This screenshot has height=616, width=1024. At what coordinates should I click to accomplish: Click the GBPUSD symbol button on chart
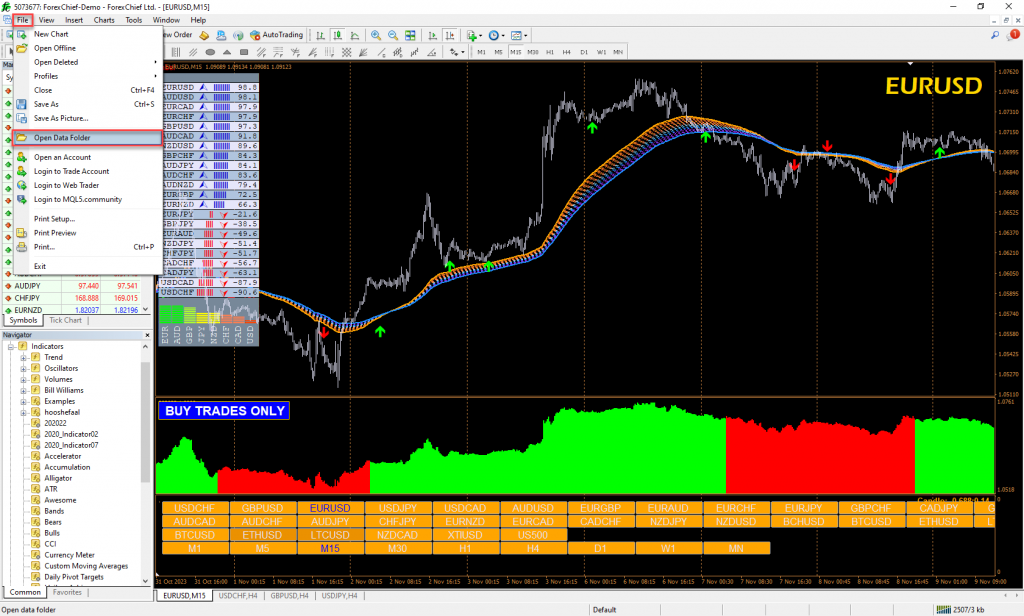click(x=262, y=508)
